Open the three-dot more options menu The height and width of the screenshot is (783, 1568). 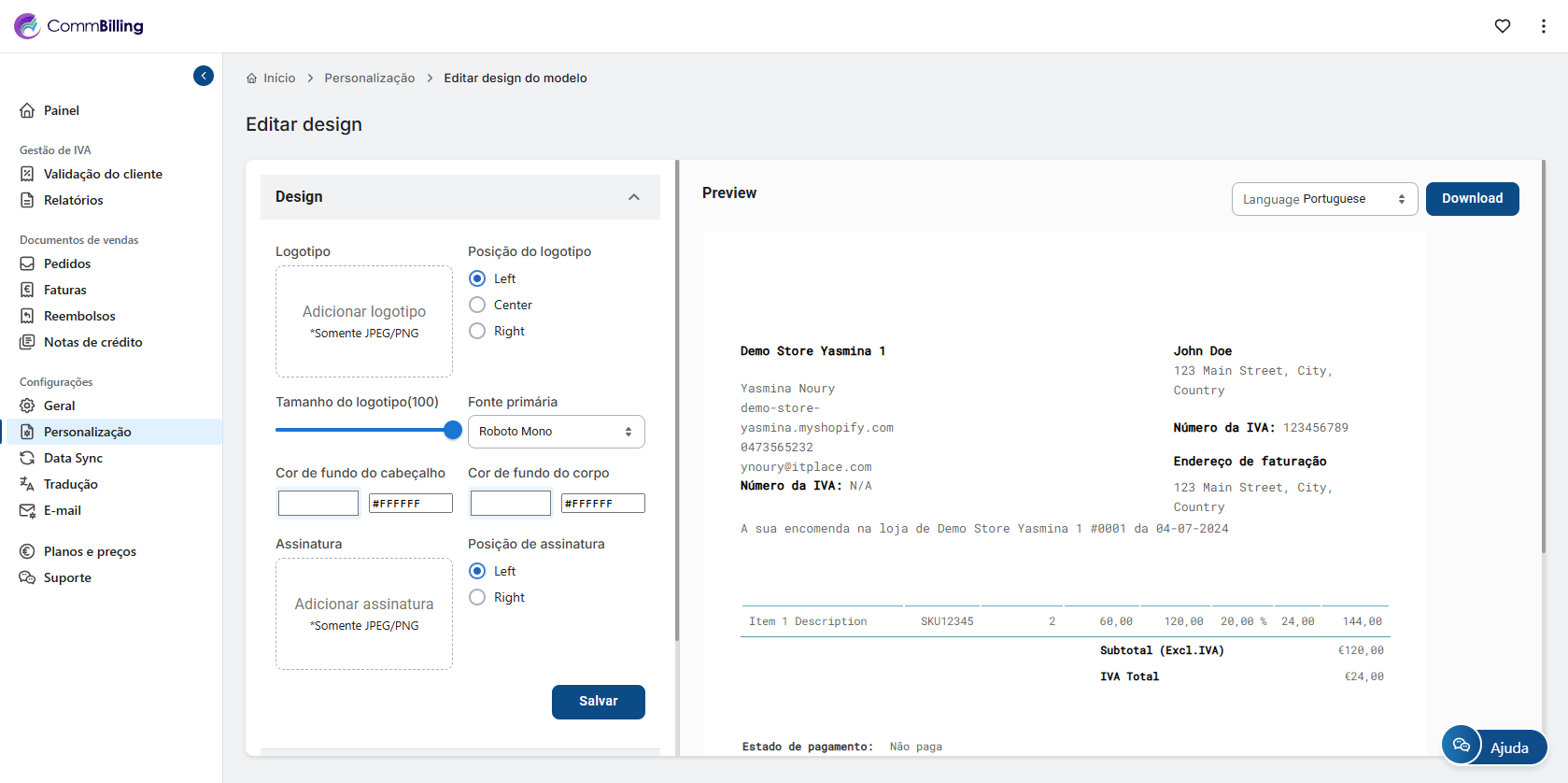point(1543,26)
